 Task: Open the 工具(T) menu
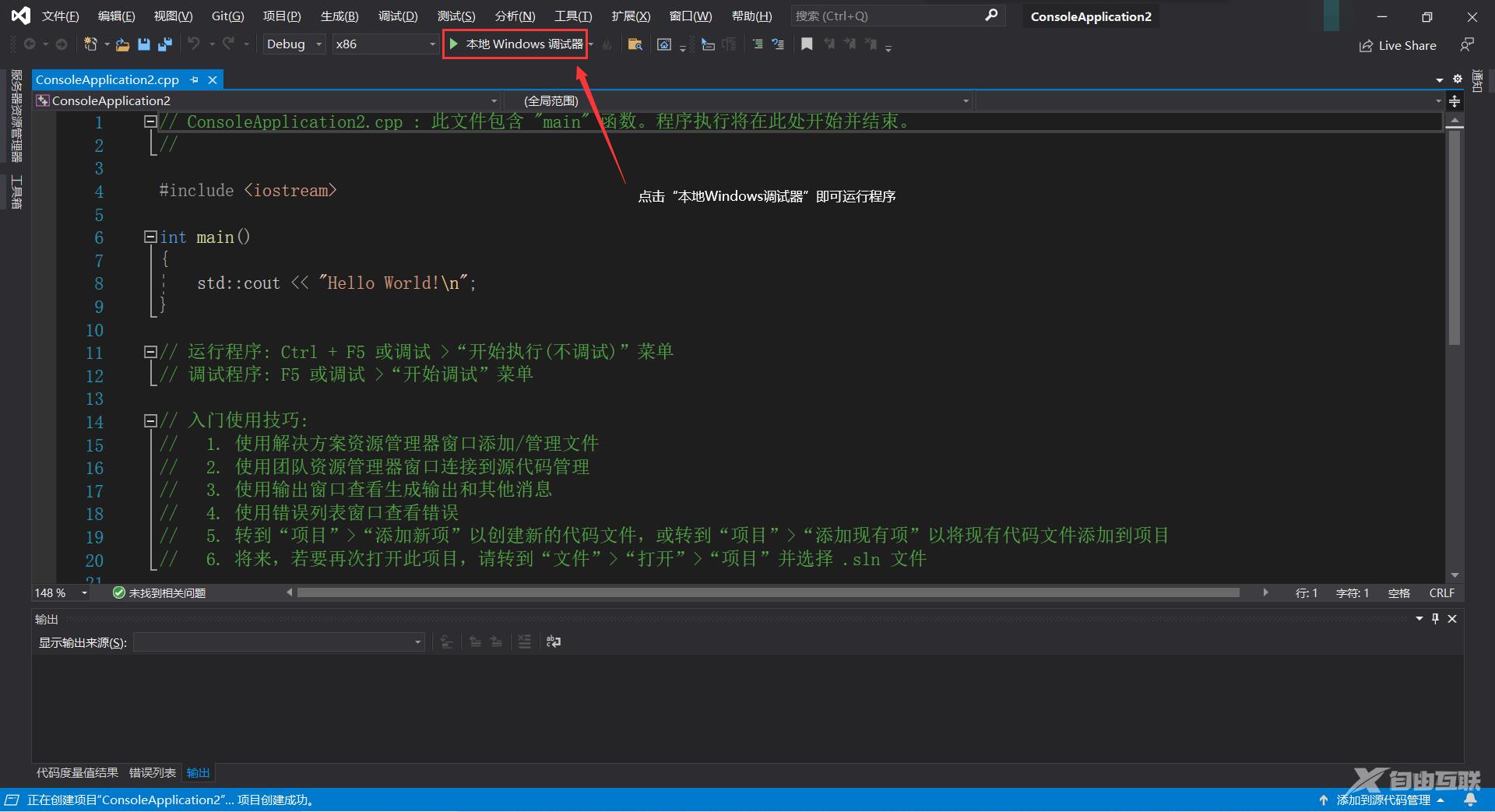[573, 16]
